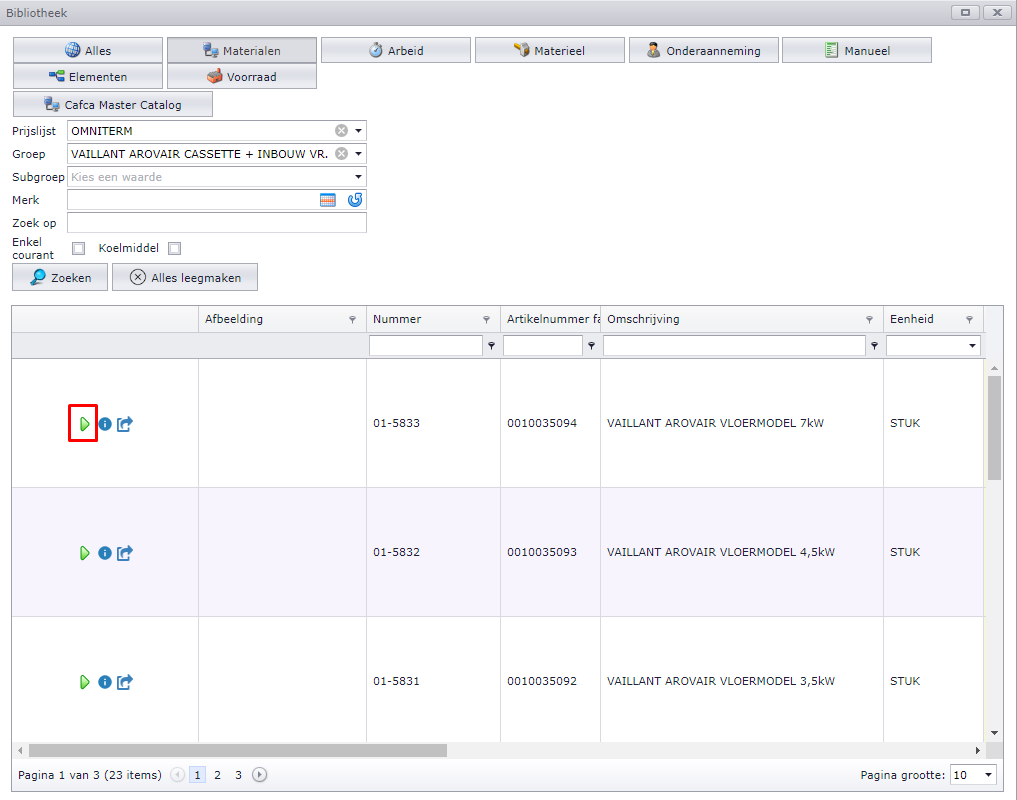Viewport: 1017px width, 800px height.
Task: Switch to the Materieel tab
Action: pos(549,50)
